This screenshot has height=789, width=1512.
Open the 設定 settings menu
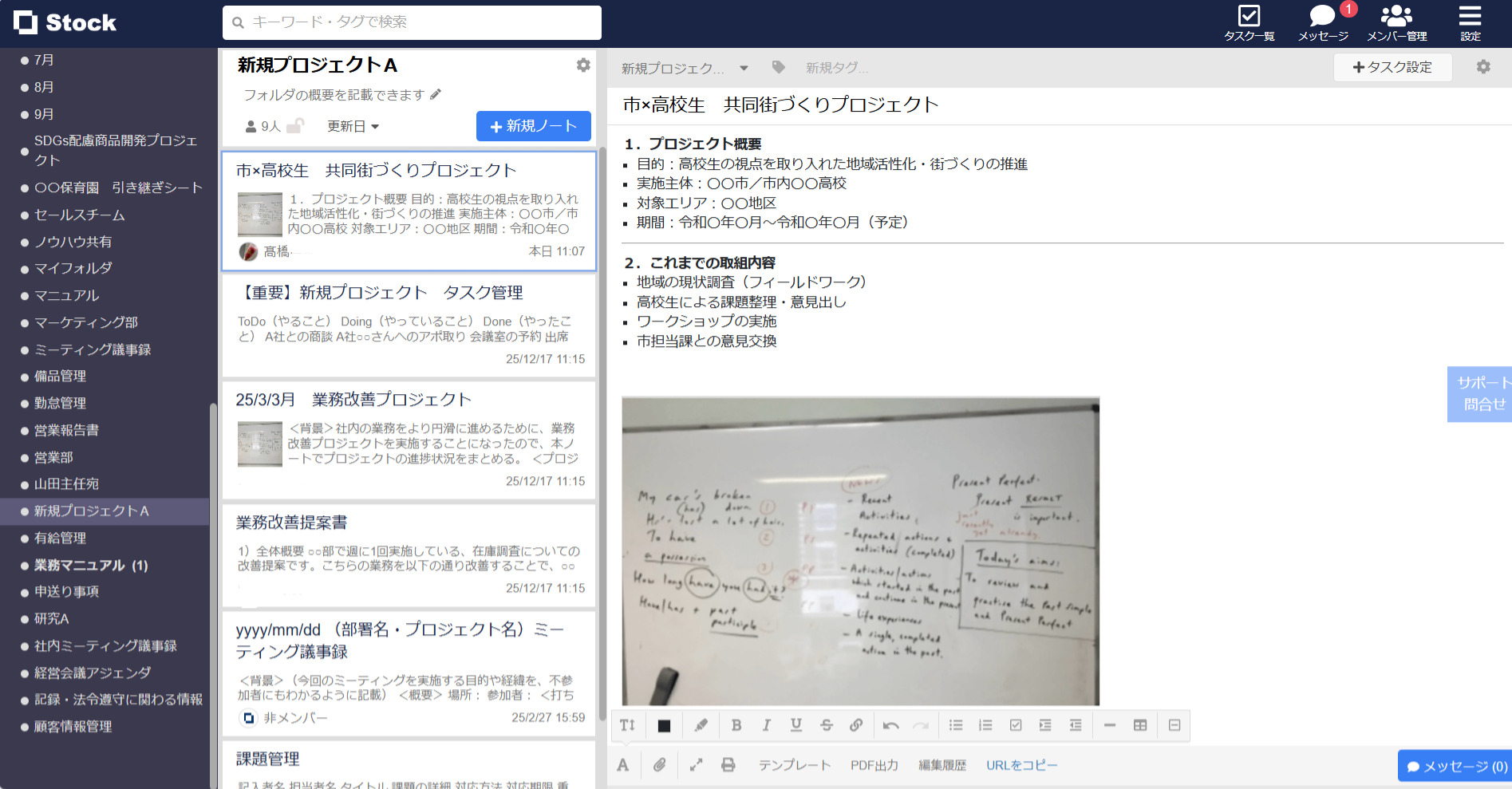1469,20
